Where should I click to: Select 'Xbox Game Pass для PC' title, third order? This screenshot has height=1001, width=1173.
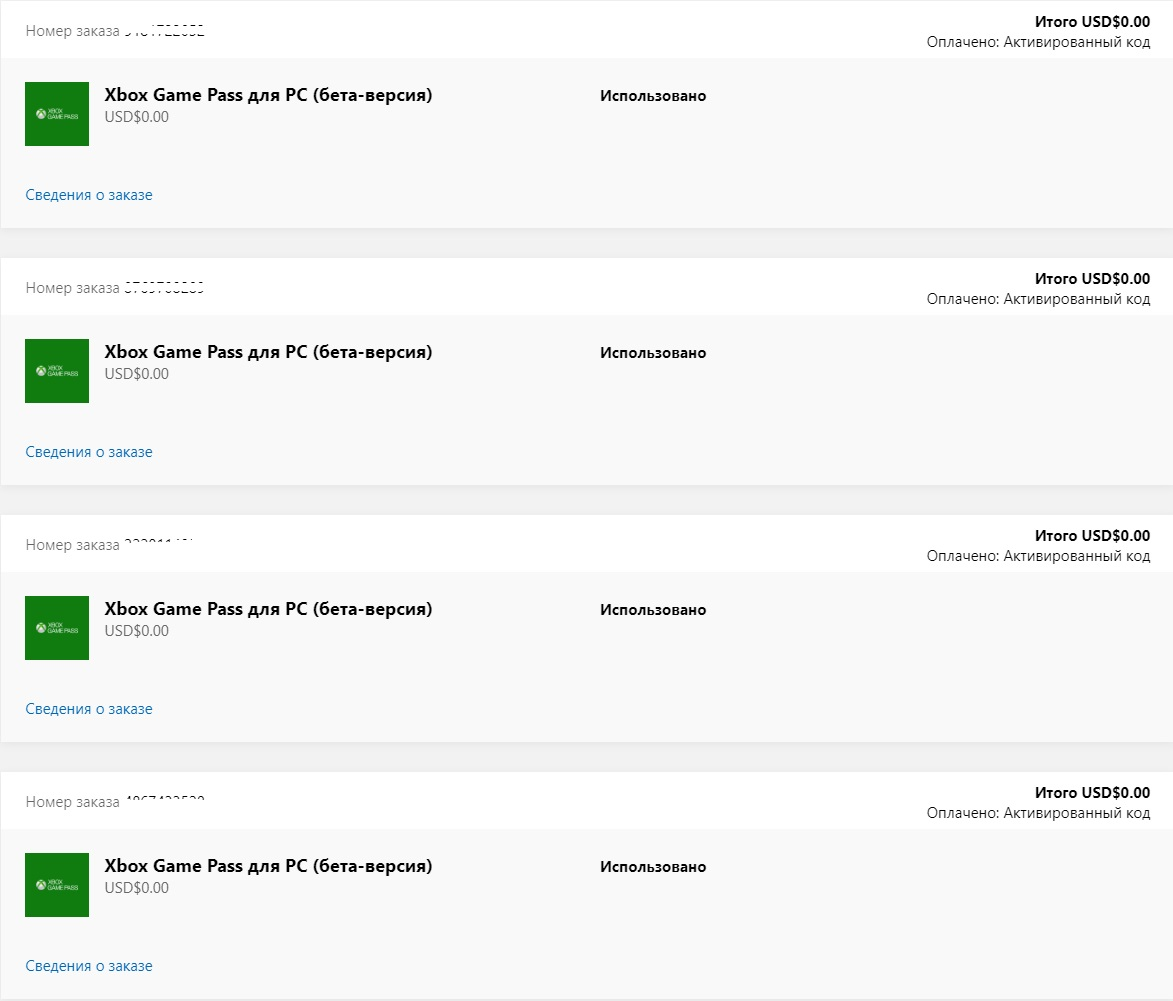click(x=268, y=609)
